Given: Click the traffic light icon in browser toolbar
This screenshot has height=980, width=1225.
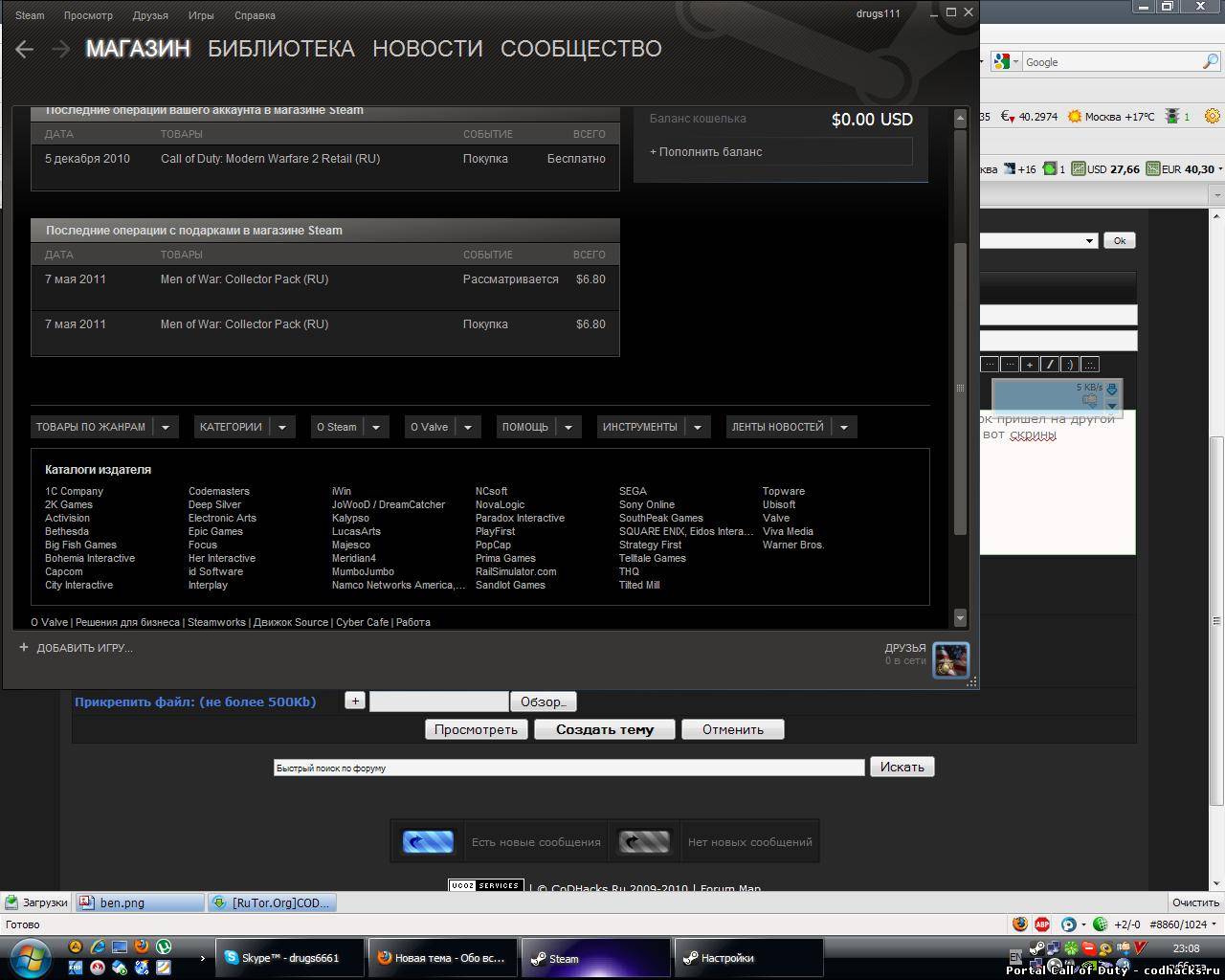Looking at the screenshot, I should pos(1172,117).
